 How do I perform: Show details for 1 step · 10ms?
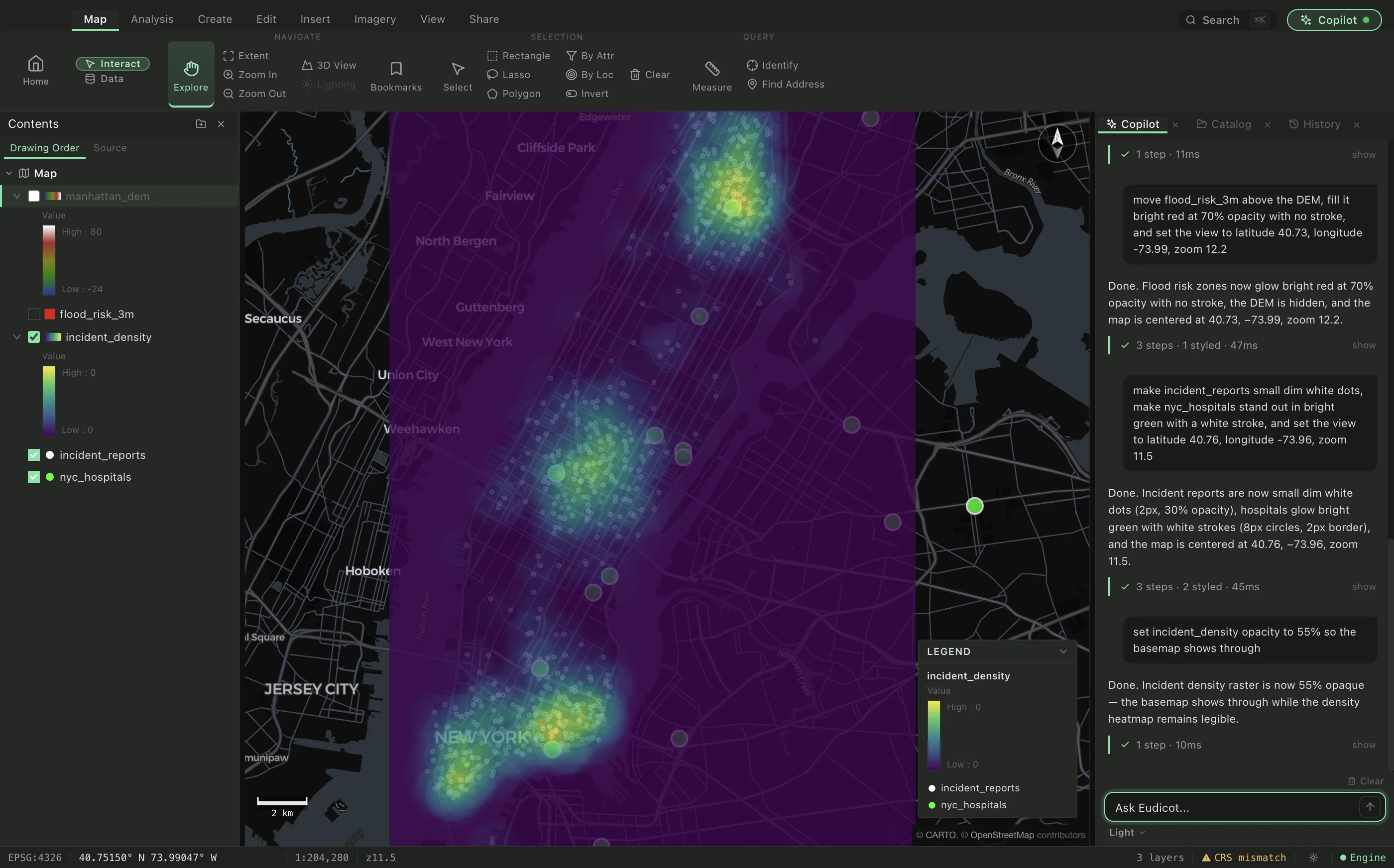click(1364, 745)
